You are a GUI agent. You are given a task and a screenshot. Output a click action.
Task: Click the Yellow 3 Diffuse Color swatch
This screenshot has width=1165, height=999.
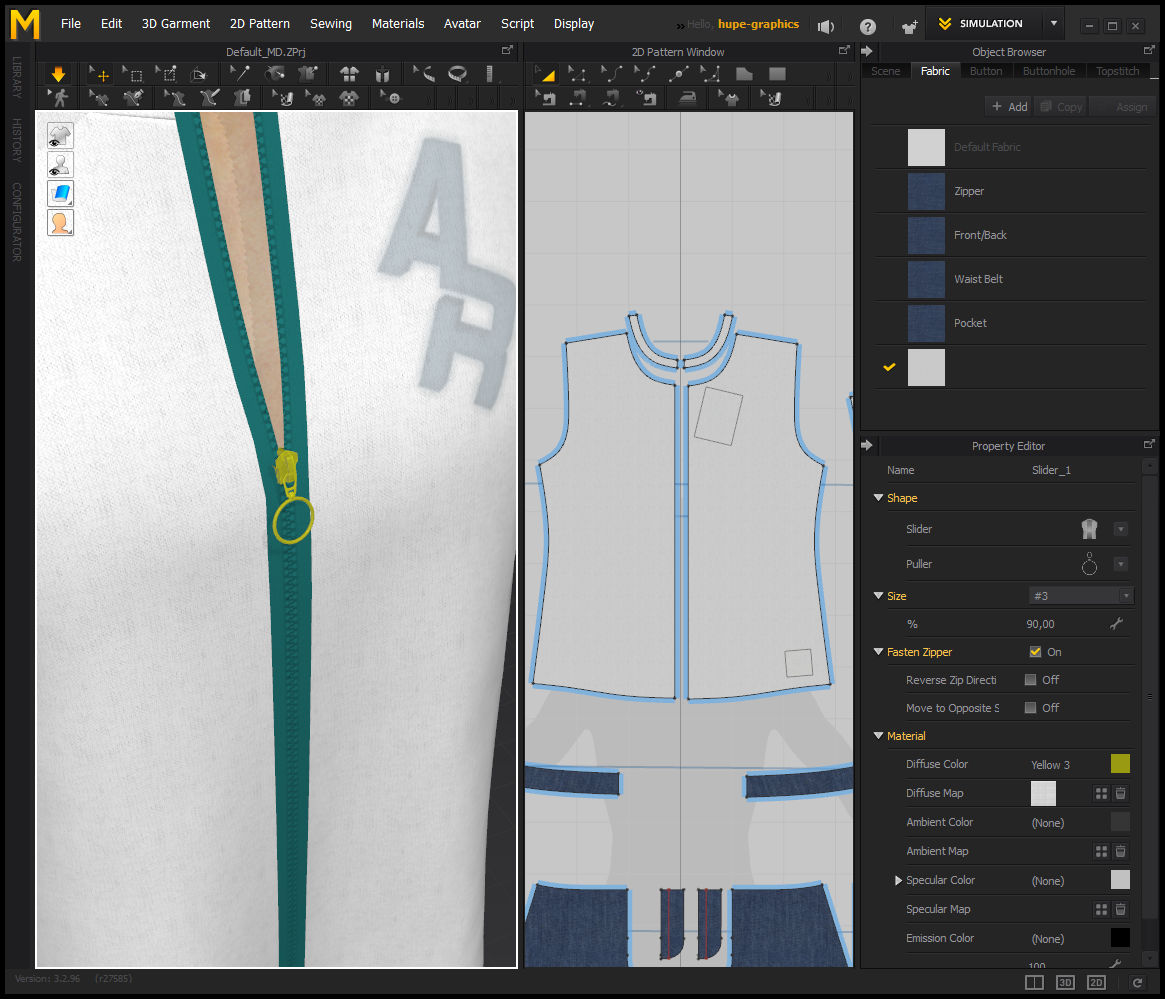1120,764
